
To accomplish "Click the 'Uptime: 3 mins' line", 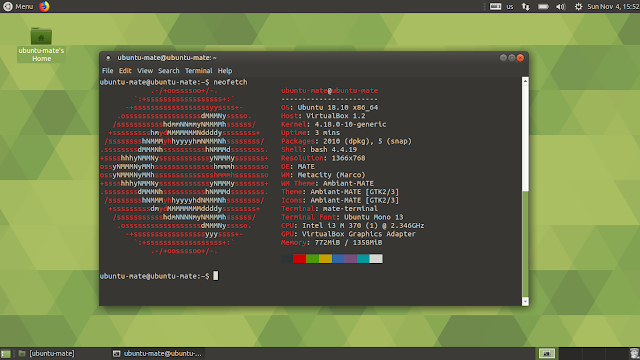I will (310, 133).
